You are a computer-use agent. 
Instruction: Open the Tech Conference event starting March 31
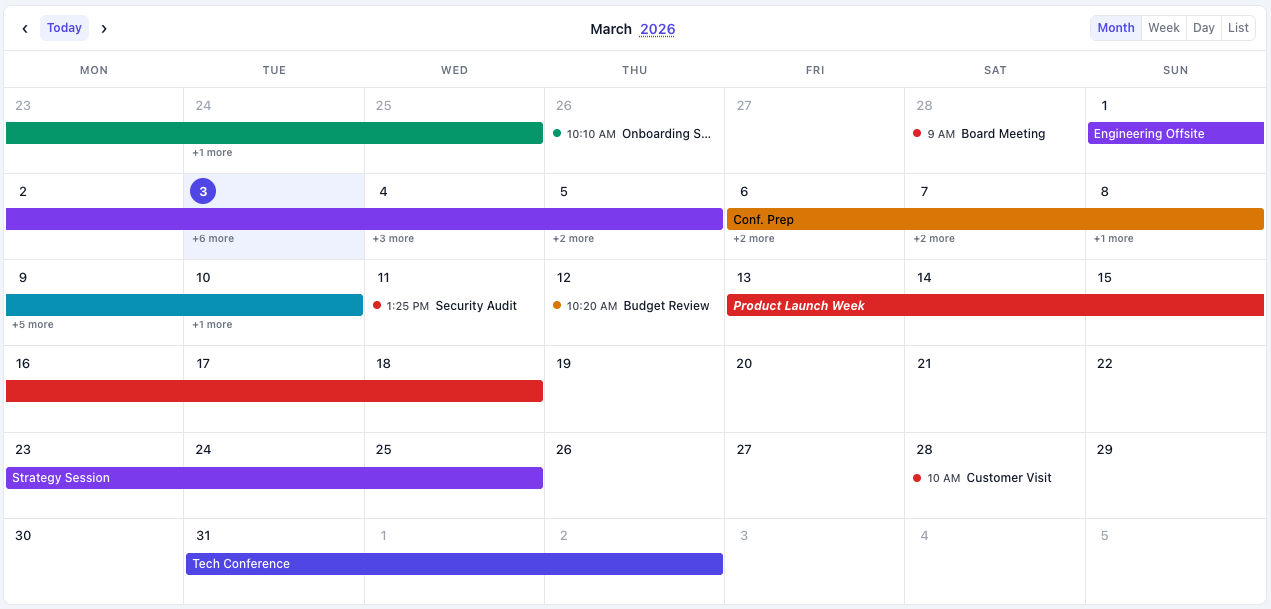point(400,563)
